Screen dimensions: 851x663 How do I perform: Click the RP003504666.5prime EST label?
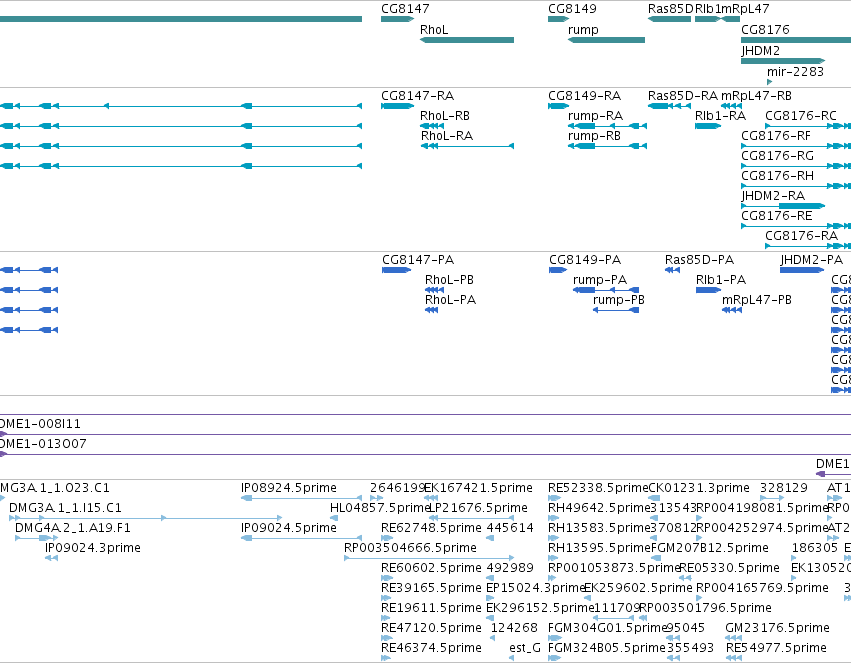410,548
